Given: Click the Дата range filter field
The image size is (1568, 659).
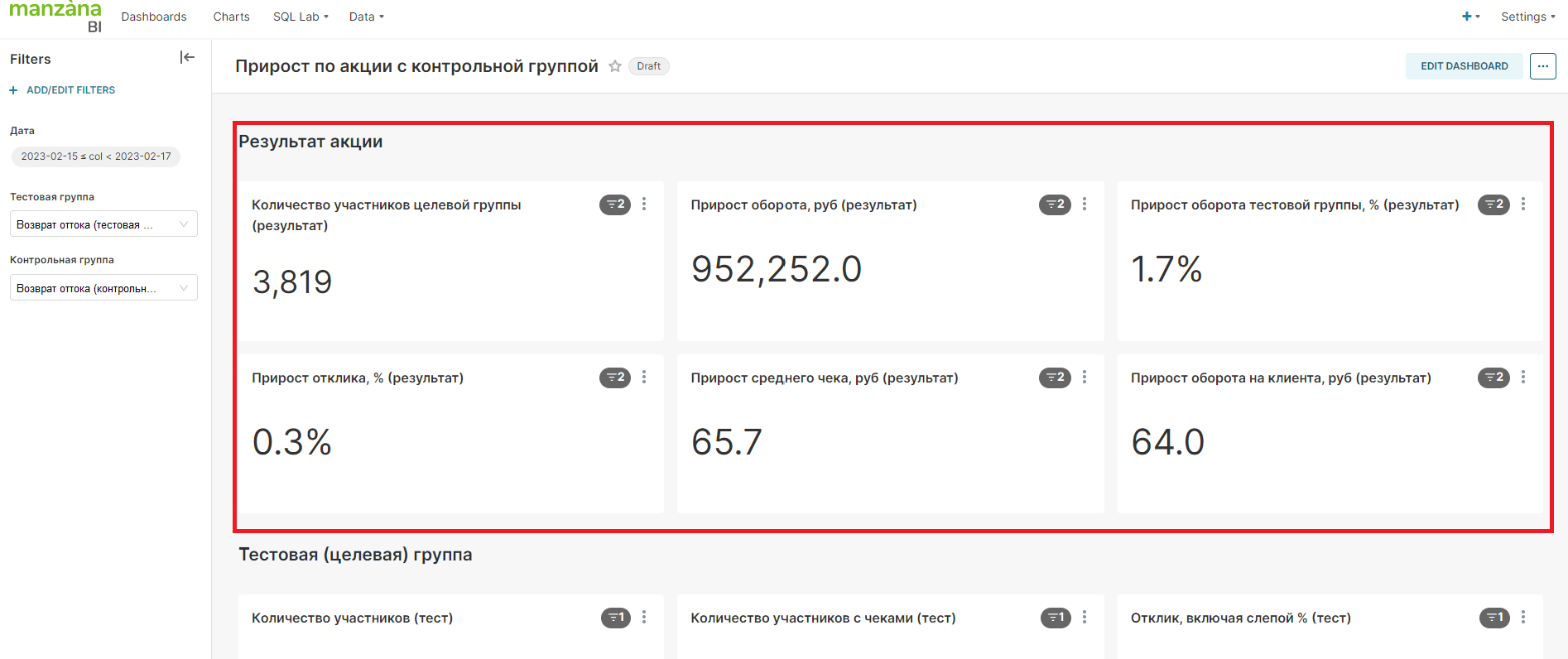Looking at the screenshot, I should (96, 156).
